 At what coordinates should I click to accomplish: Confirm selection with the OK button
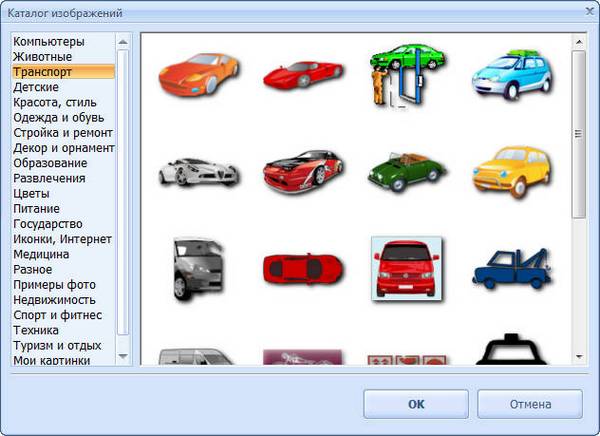[416, 404]
